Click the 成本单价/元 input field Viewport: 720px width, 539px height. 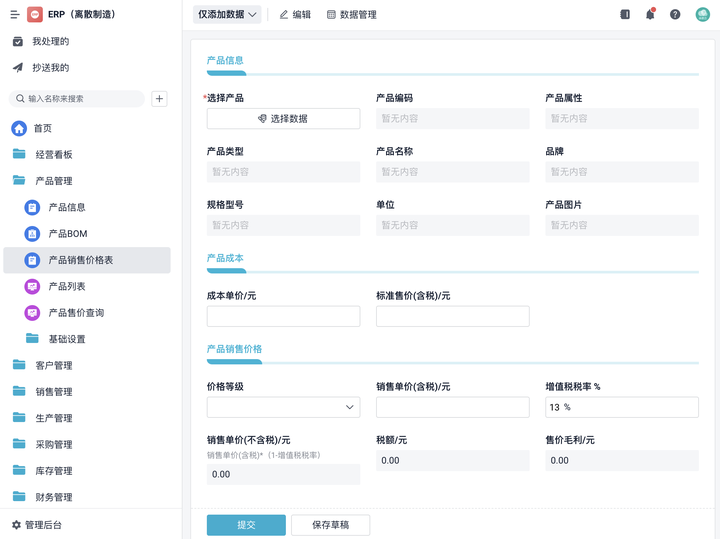(x=283, y=316)
